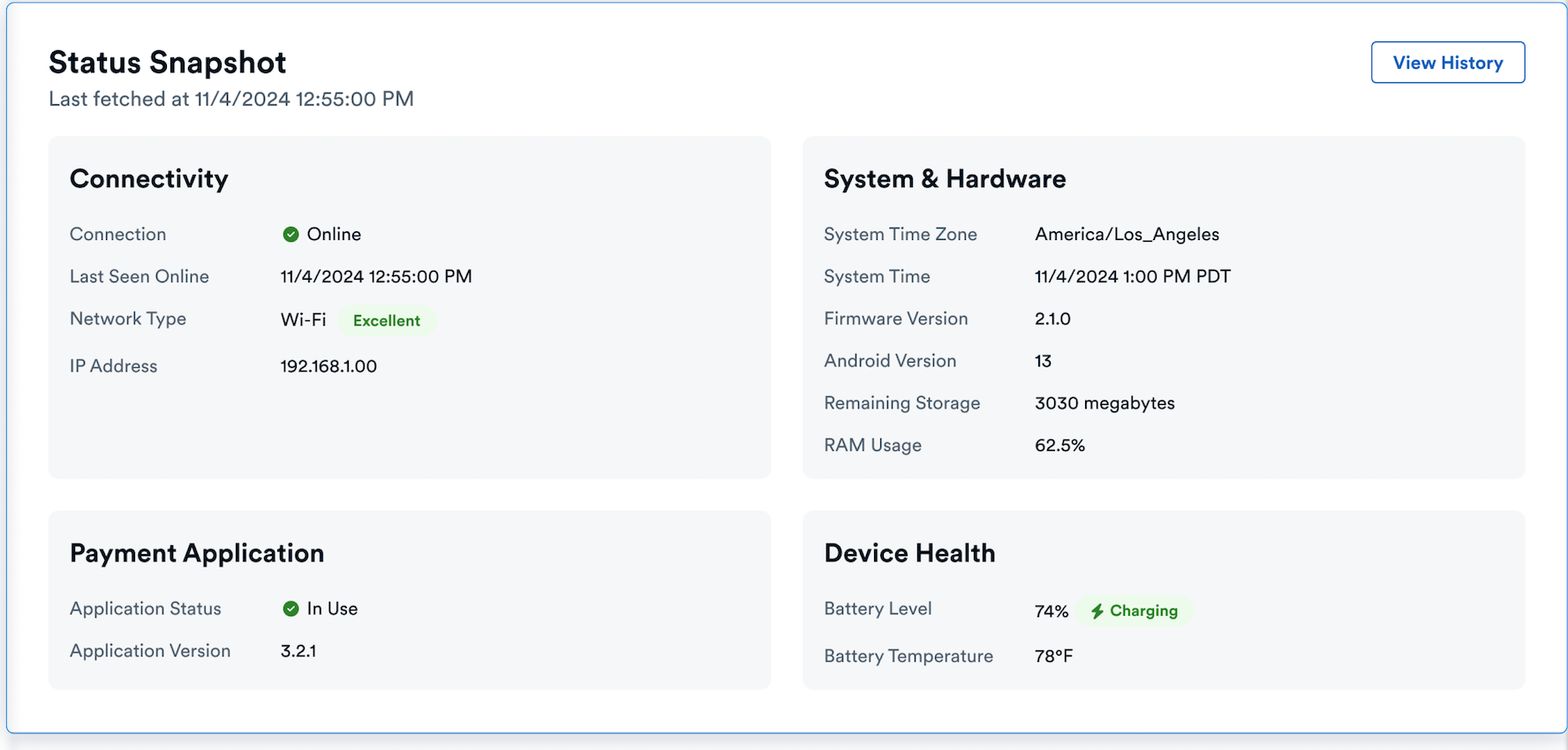Click the Payment Application section title
The width and height of the screenshot is (1568, 750).
point(197,553)
